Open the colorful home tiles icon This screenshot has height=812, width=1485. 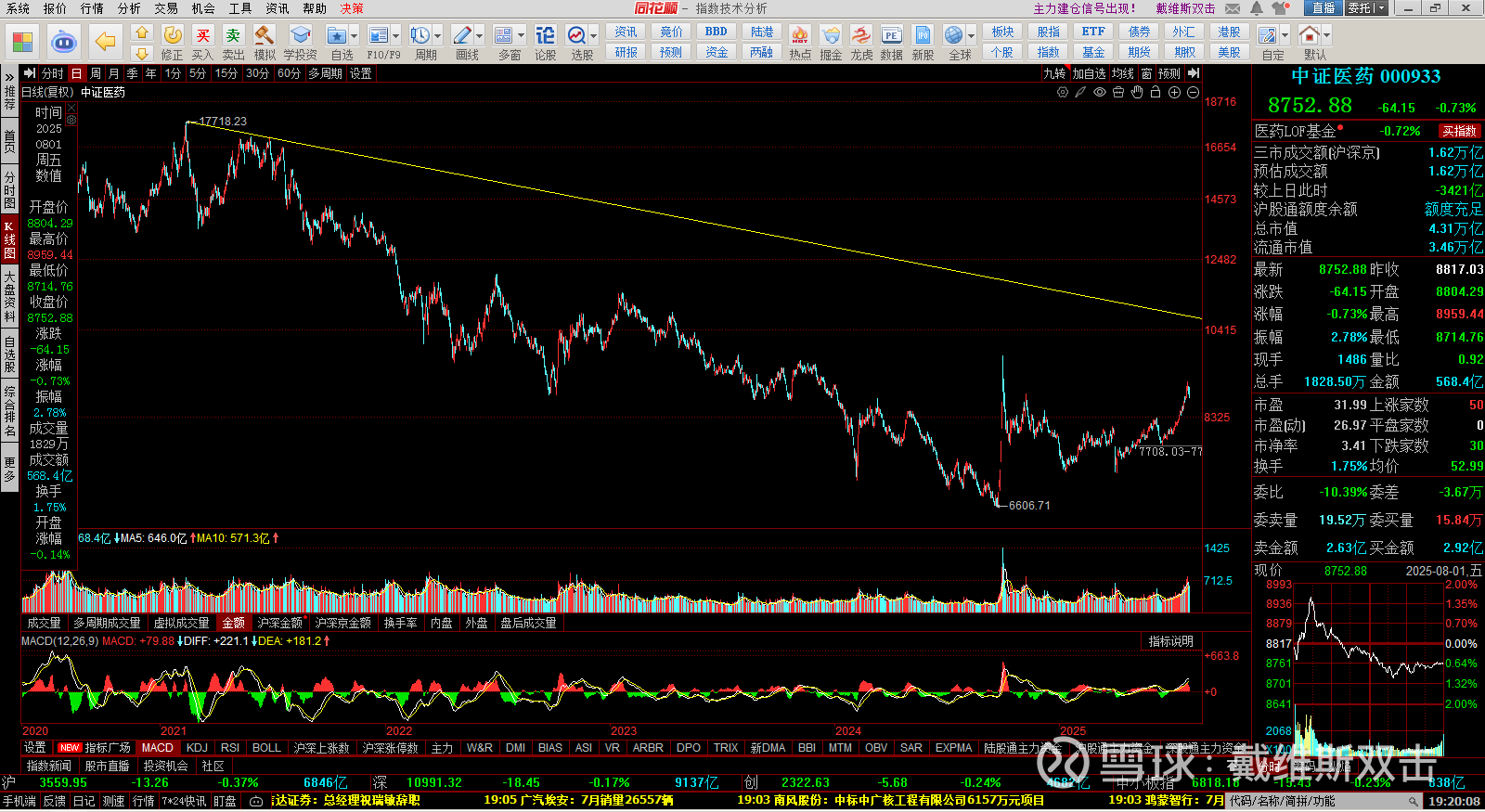click(x=22, y=42)
